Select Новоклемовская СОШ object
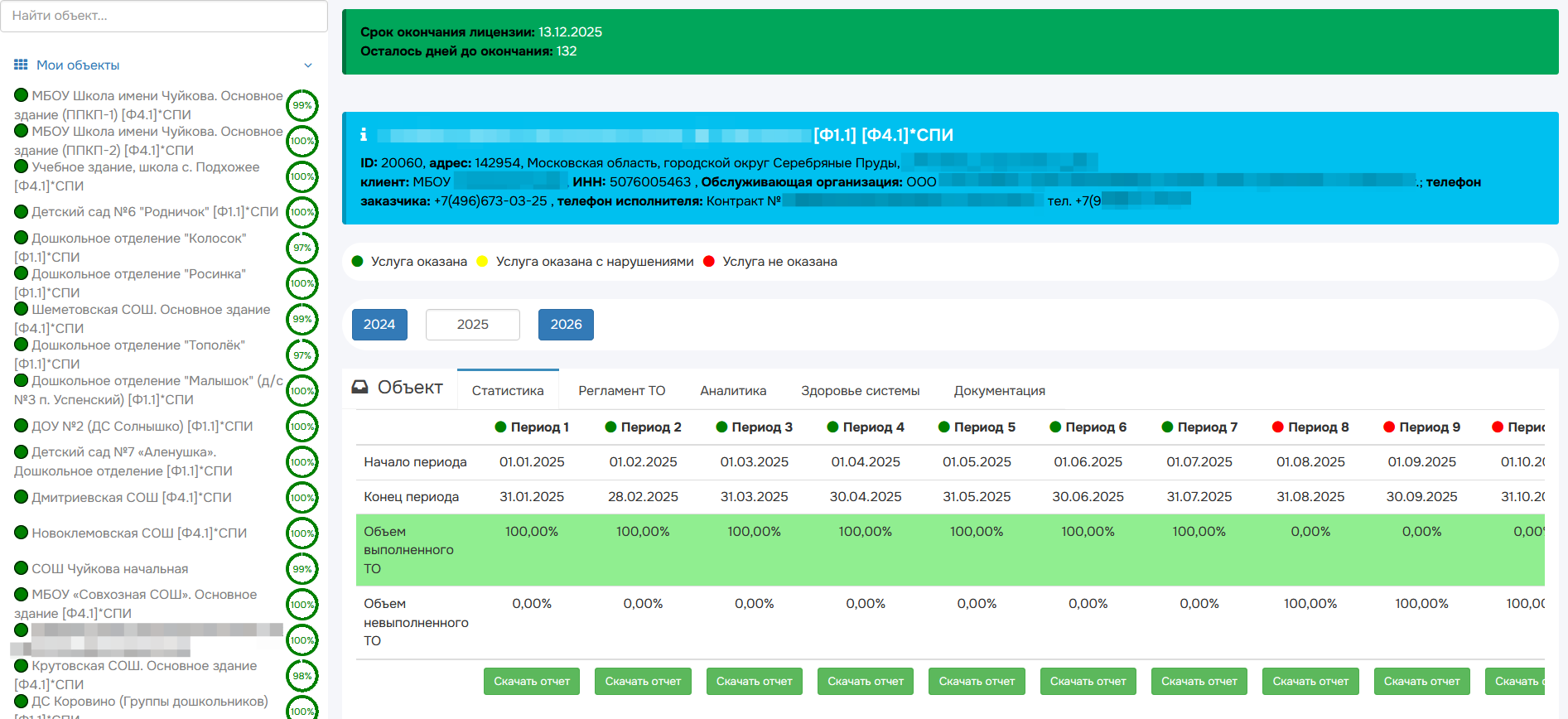 click(131, 533)
